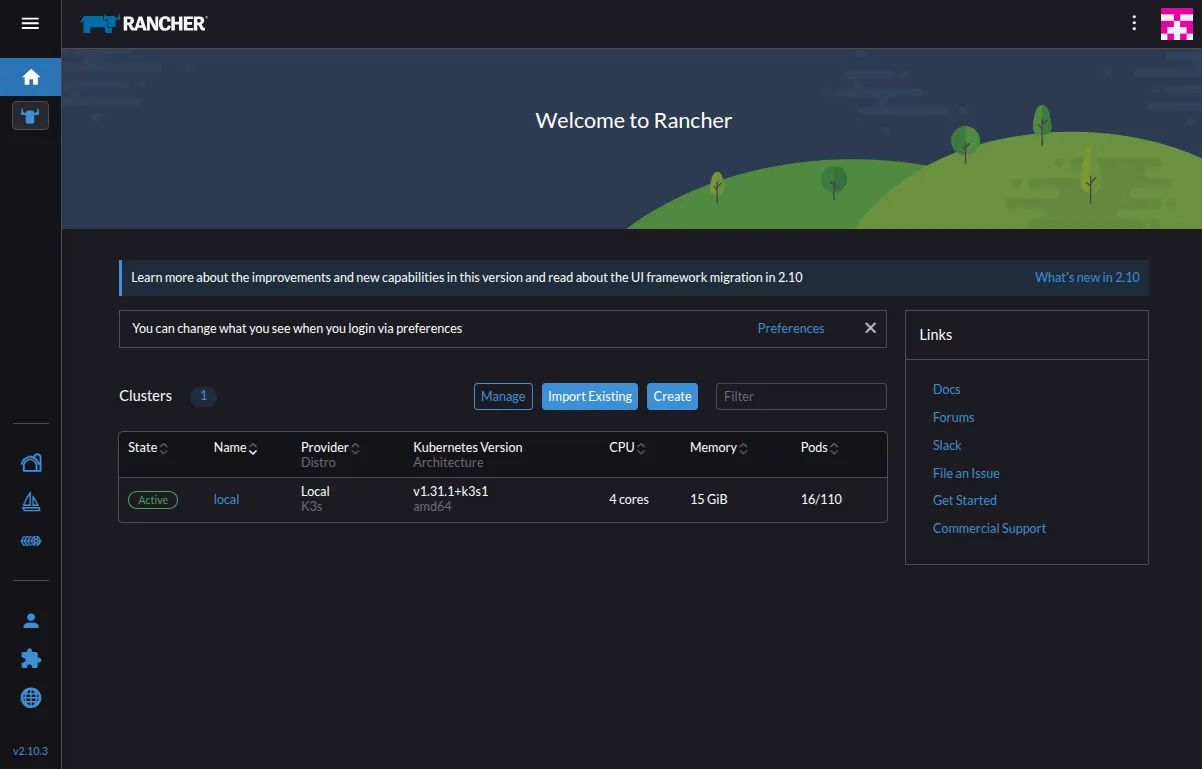Open Cluster Management barn icon

pyautogui.click(x=31, y=462)
